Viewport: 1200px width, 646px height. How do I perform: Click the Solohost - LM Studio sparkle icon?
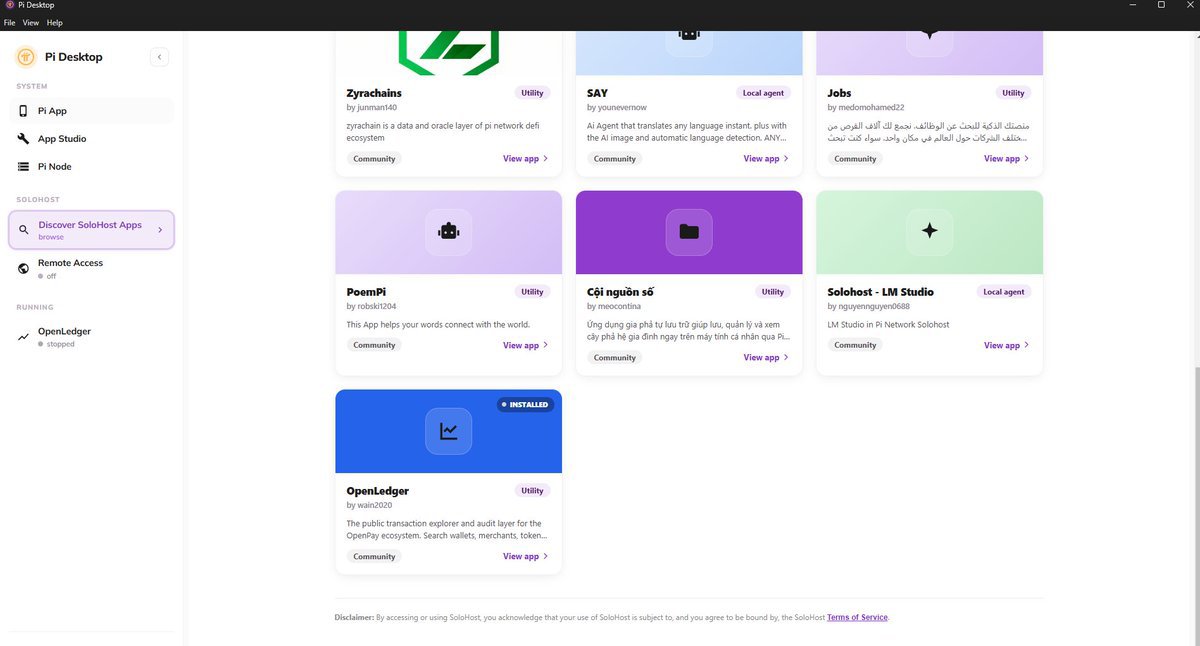pyautogui.click(x=929, y=231)
